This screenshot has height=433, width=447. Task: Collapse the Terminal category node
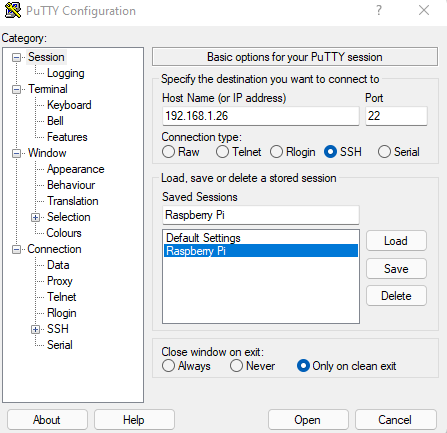[x=16, y=89]
